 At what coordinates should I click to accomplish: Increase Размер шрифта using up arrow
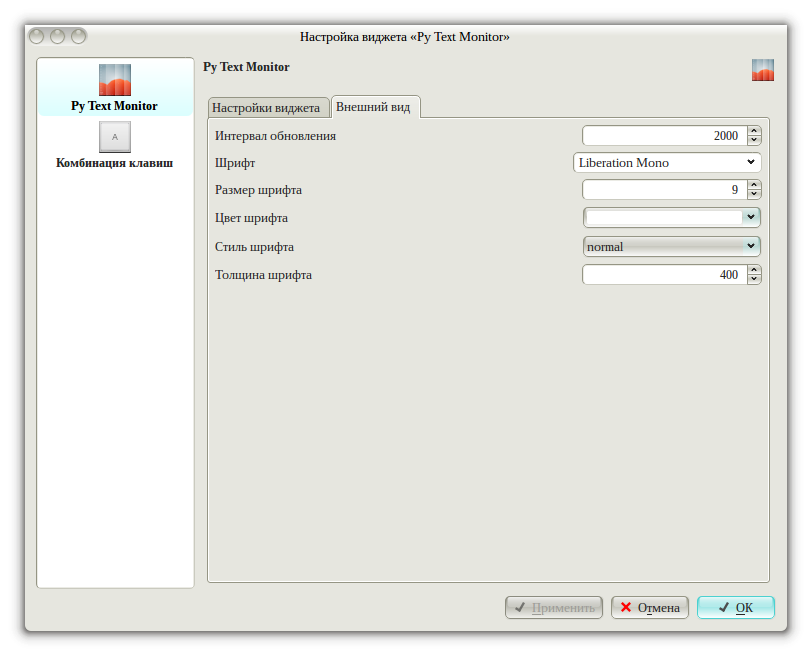click(754, 184)
